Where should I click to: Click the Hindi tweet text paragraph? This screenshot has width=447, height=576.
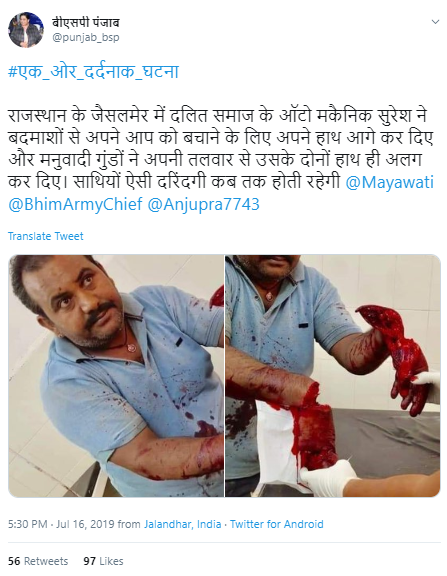pos(221,160)
